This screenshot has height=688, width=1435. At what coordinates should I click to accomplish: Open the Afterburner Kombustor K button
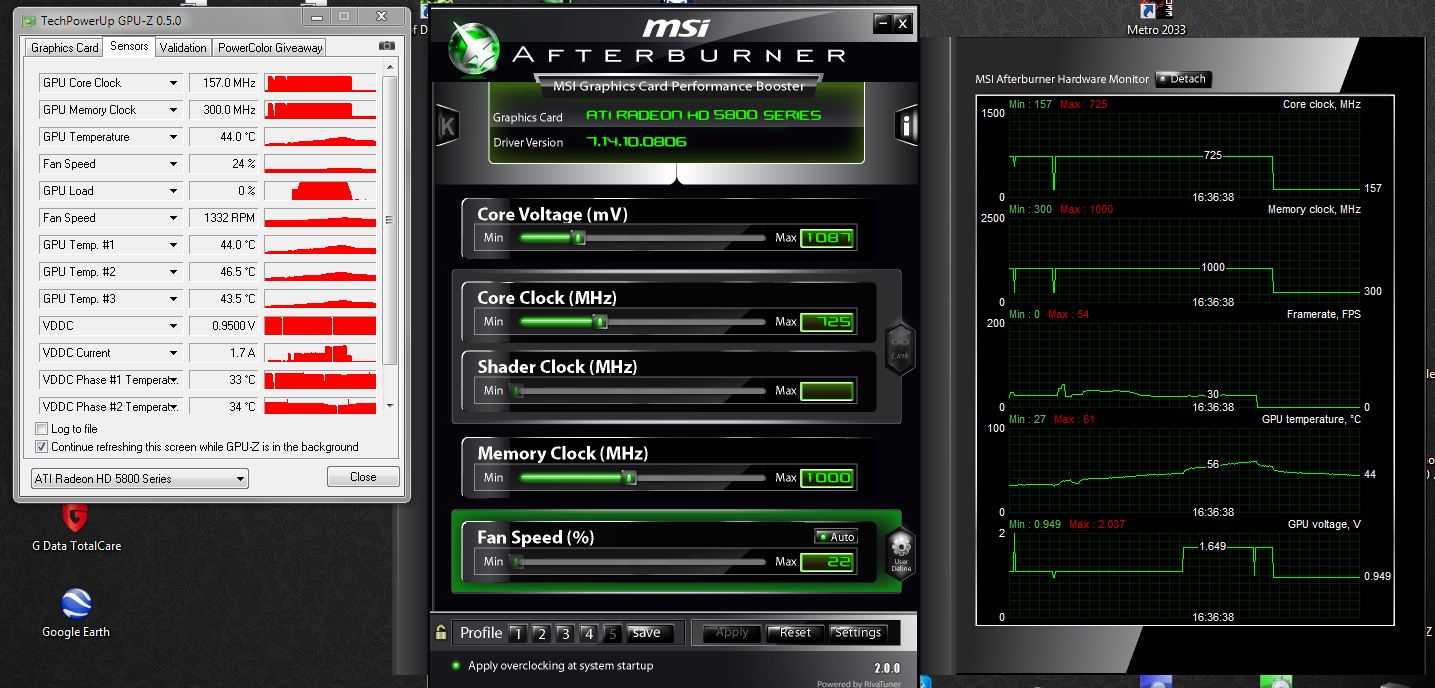point(447,127)
